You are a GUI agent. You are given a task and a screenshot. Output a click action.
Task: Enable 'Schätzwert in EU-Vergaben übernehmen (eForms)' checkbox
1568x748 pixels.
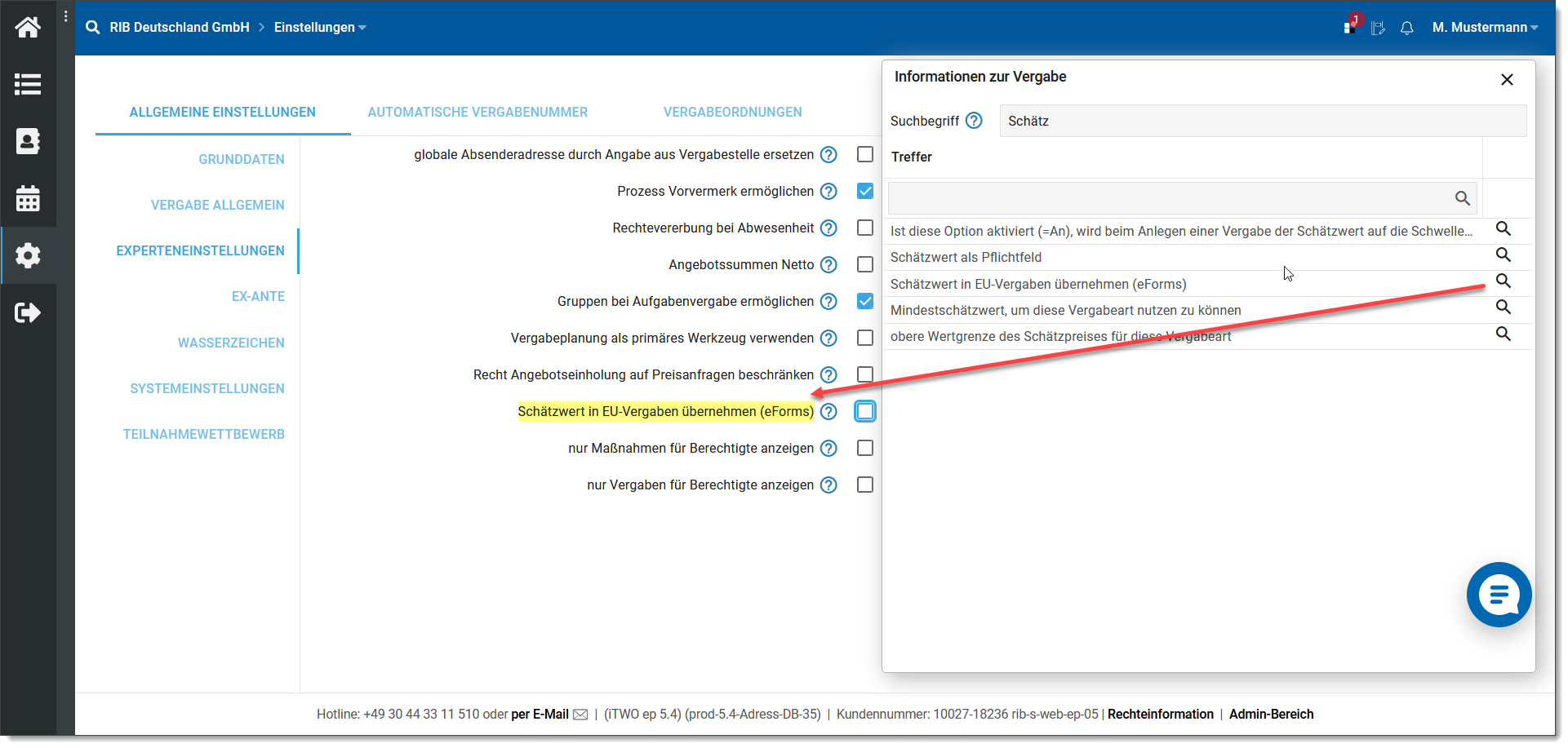(x=865, y=411)
